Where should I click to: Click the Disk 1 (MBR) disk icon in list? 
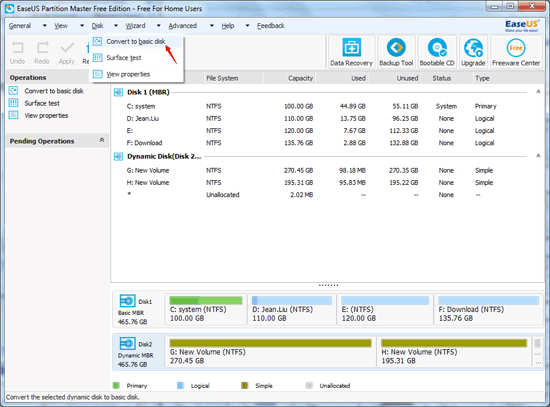tap(119, 92)
